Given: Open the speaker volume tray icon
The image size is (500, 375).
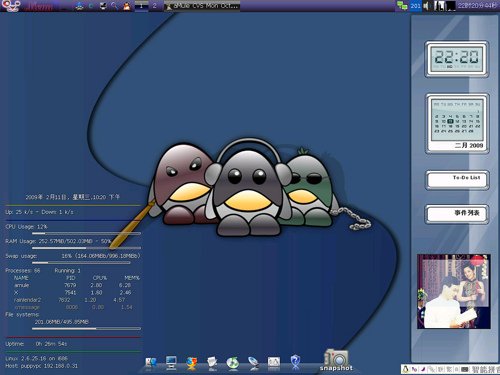Looking at the screenshot, I should [426, 6].
